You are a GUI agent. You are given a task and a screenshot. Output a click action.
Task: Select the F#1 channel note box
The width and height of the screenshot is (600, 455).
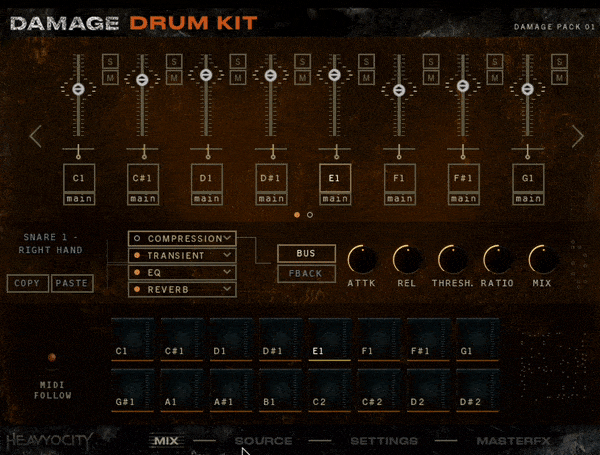(463, 178)
